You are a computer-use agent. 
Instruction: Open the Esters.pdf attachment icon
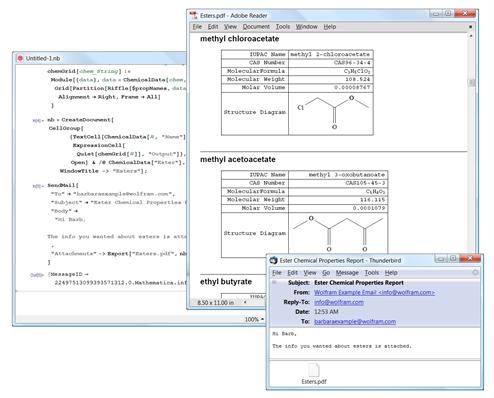[x=314, y=370]
